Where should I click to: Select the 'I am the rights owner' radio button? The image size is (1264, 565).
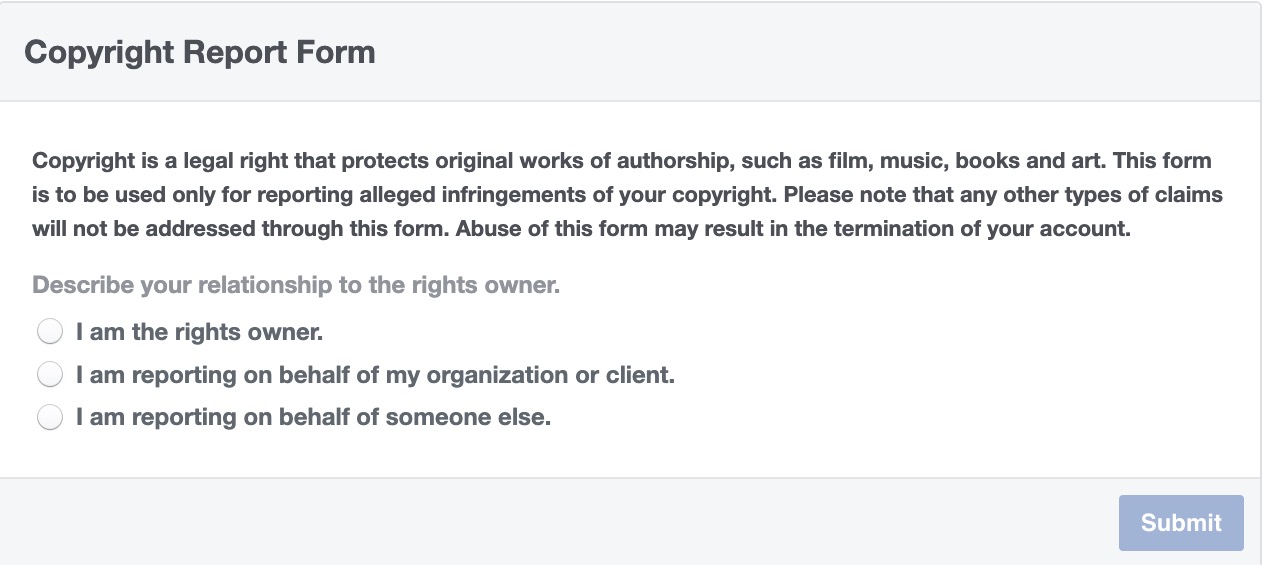tap(50, 331)
